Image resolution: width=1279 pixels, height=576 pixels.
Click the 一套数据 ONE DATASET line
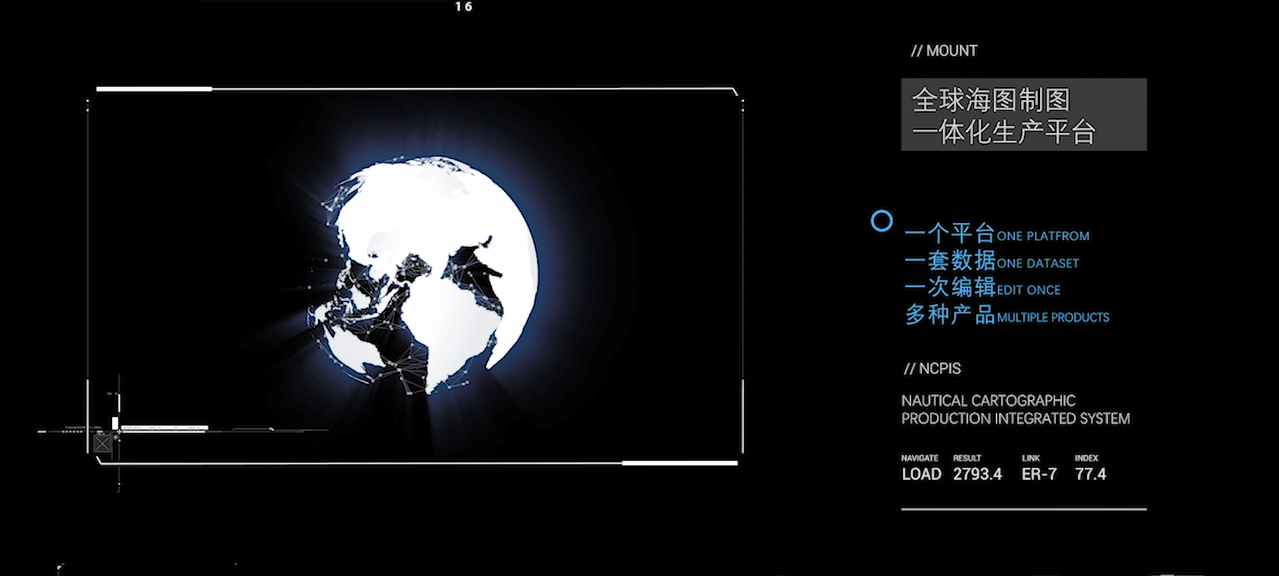(991, 262)
